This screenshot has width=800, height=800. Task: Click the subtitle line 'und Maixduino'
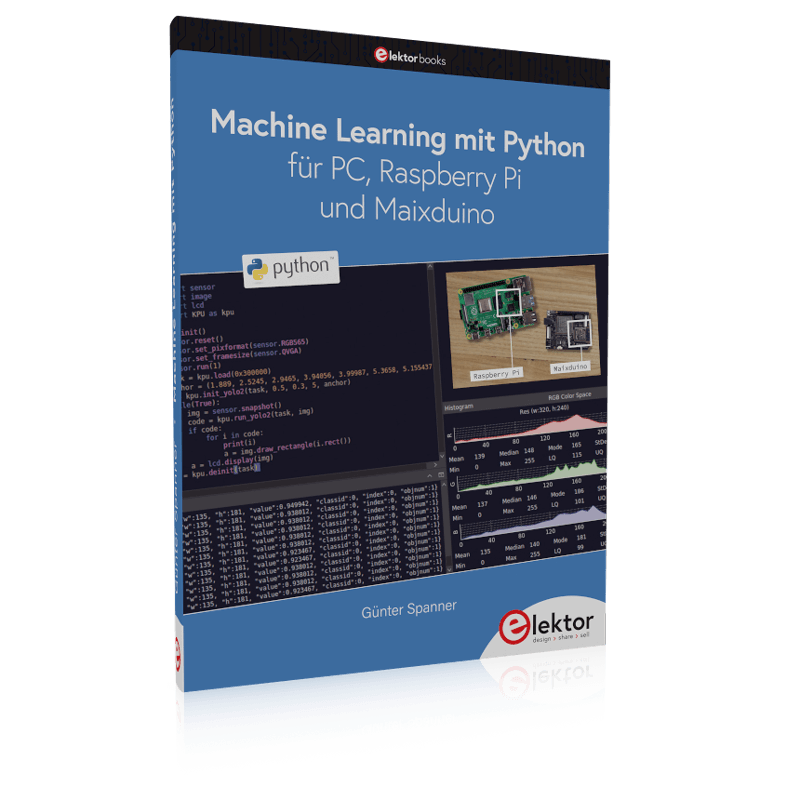[407, 210]
